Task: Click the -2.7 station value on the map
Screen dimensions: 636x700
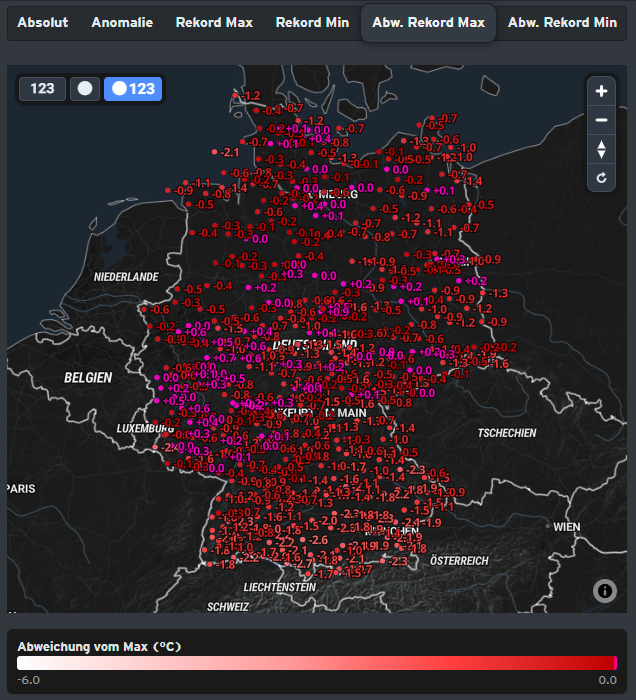Action: click(x=303, y=564)
